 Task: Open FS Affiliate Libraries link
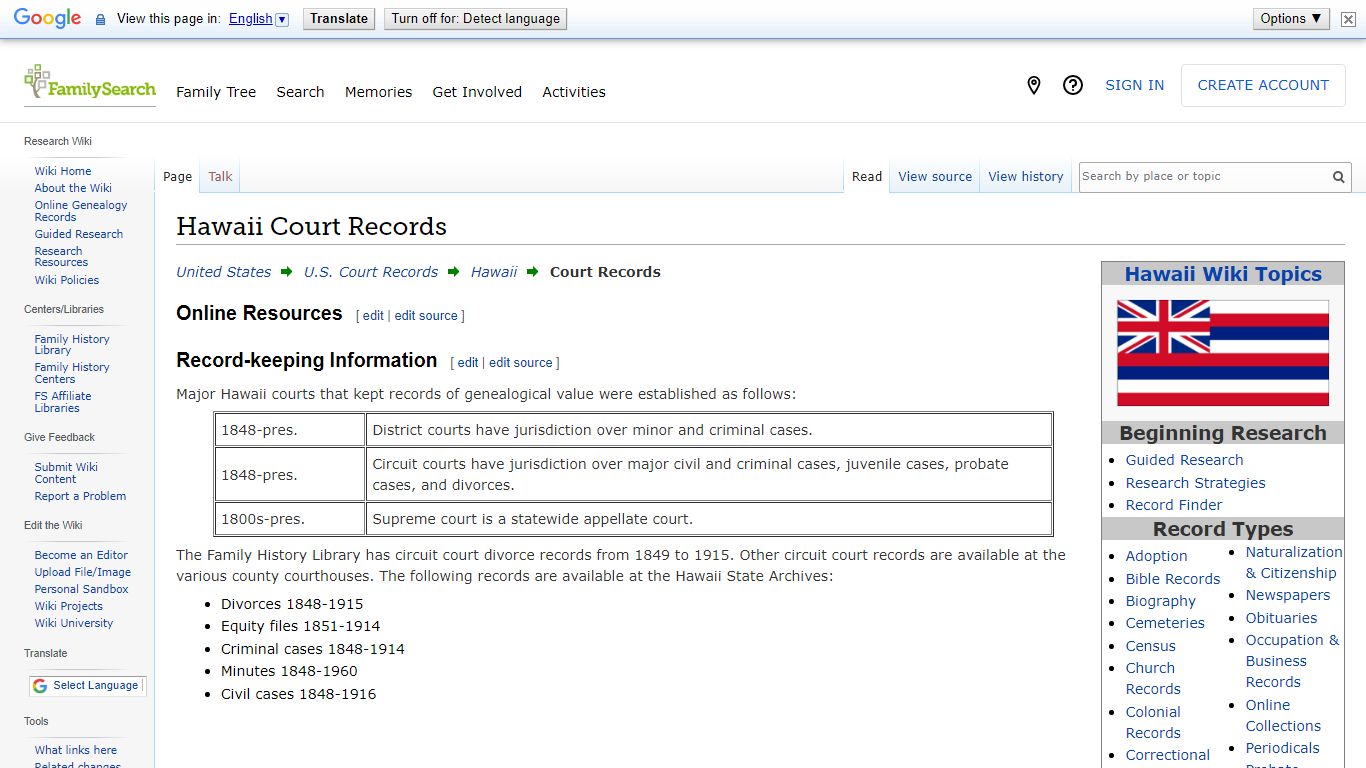pyautogui.click(x=63, y=402)
